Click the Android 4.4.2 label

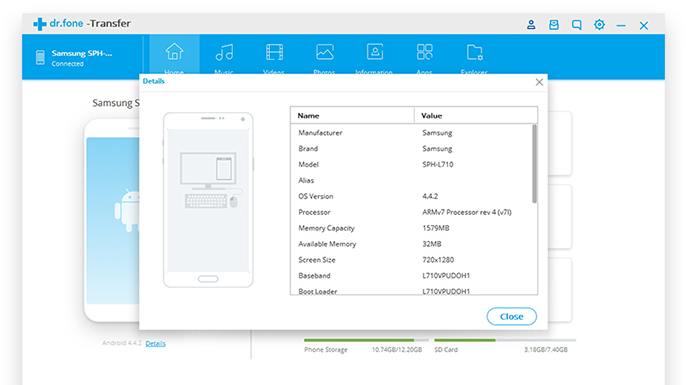point(122,343)
